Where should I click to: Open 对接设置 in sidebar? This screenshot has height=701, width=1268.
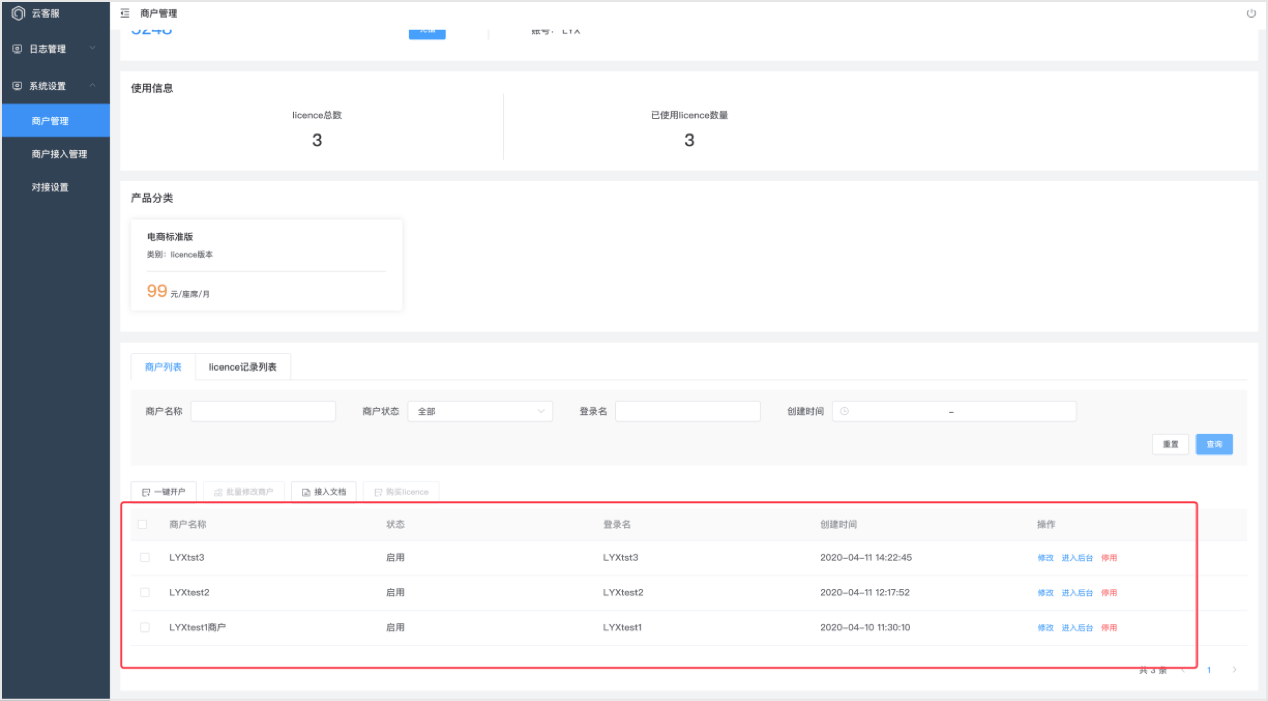[x=55, y=187]
